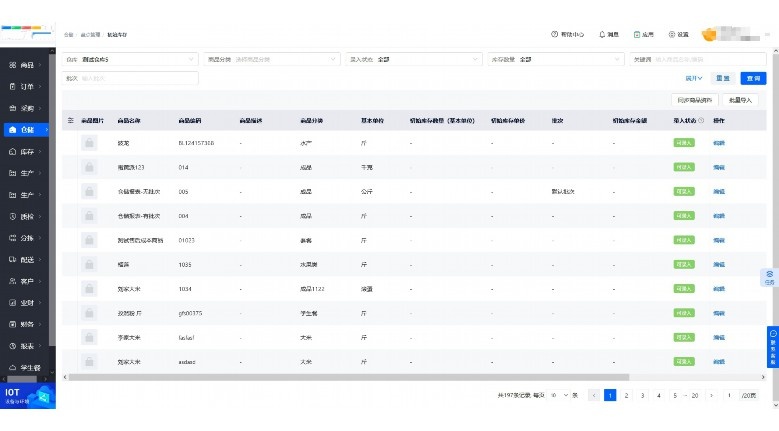Click the green status tag in row 01023
Viewport: 779px width, 431px height.
[684, 240]
